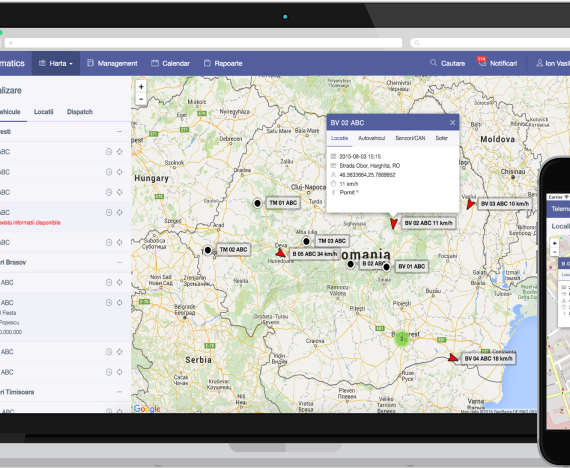Open the Management section
The width and height of the screenshot is (570, 468).
pos(112,63)
